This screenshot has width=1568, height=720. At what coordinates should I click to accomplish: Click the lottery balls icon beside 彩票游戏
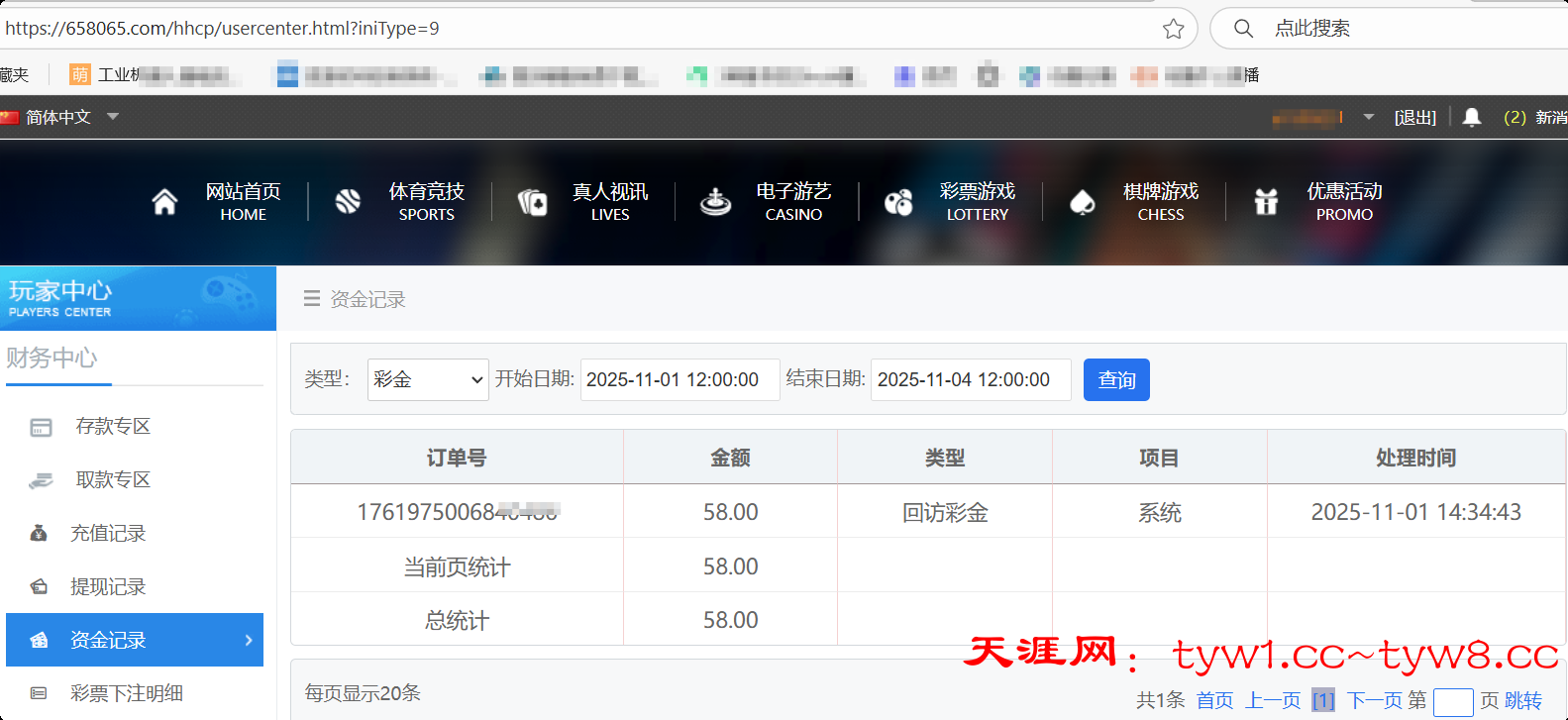tap(898, 202)
